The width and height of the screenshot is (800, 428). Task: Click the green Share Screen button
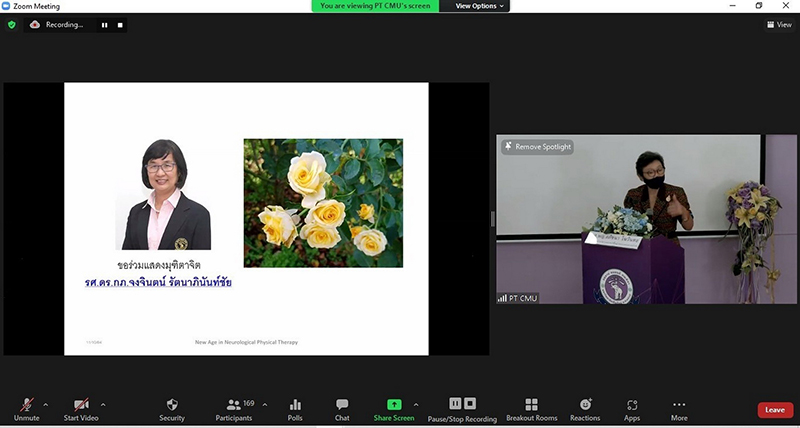[x=394, y=410]
